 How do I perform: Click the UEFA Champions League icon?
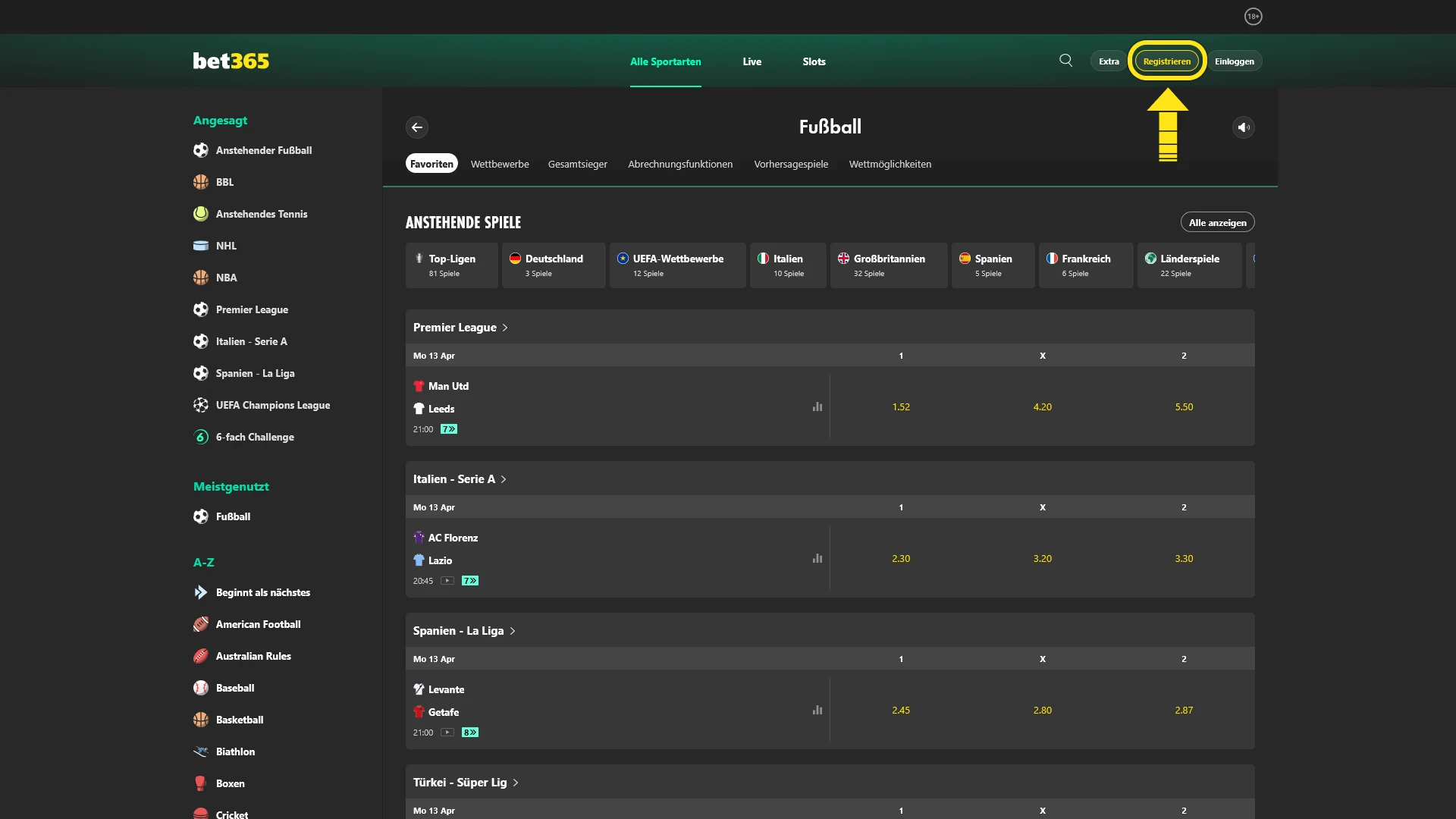pyautogui.click(x=200, y=405)
